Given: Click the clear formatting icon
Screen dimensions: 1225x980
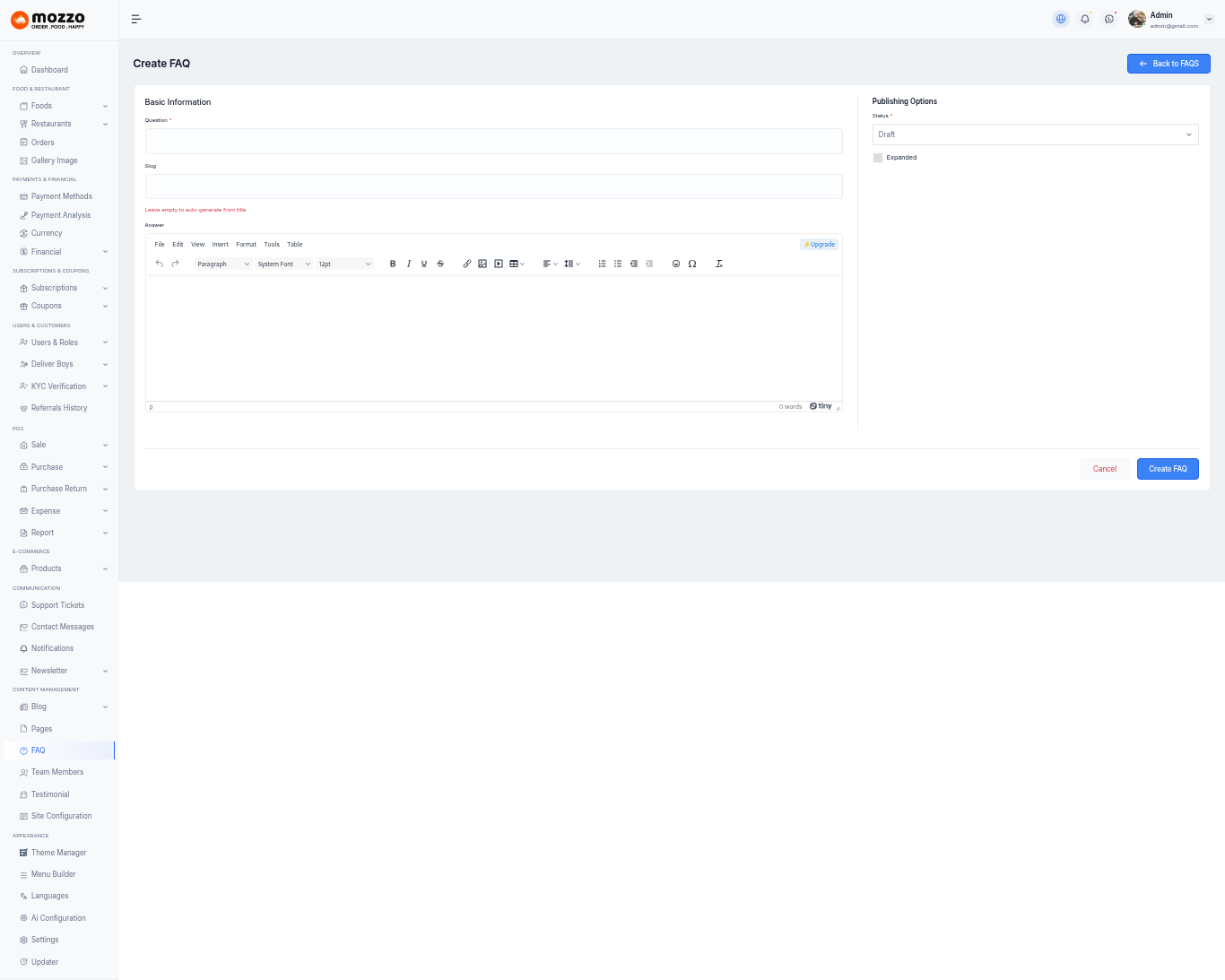Looking at the screenshot, I should pyautogui.click(x=719, y=264).
